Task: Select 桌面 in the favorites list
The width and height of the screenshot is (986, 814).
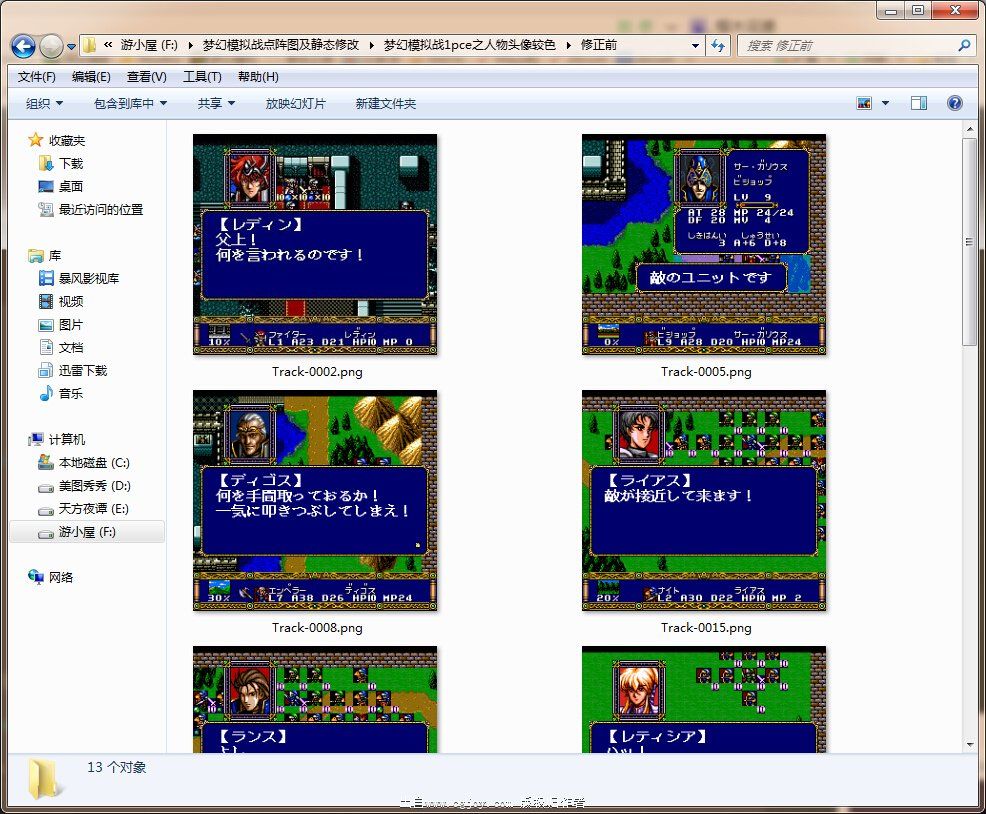Action: click(x=70, y=186)
